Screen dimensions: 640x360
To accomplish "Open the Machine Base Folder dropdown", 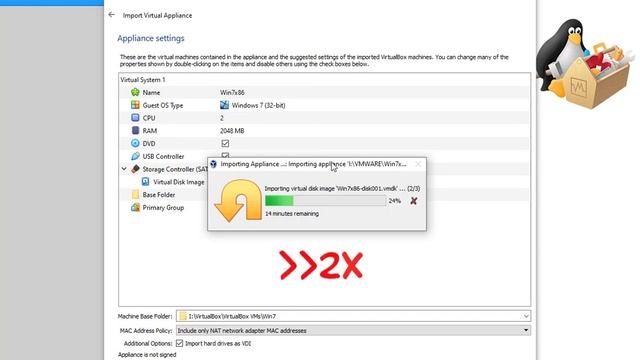I will [526, 316].
